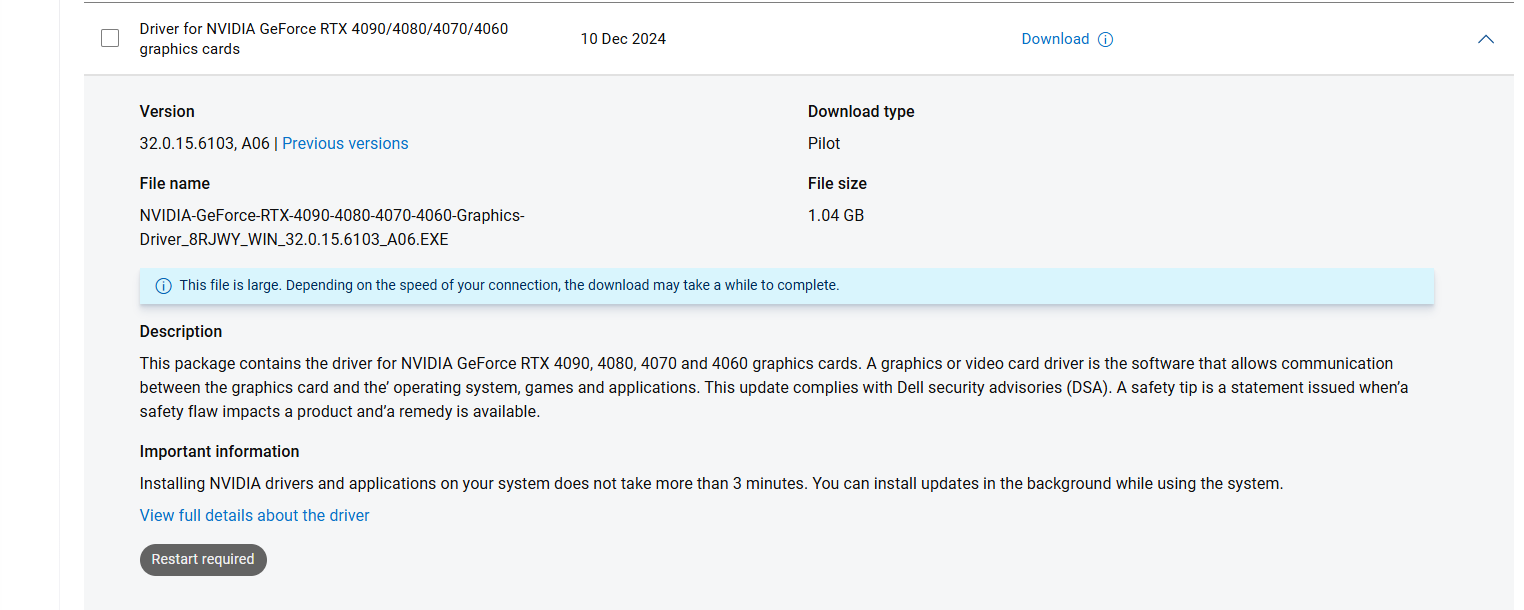This screenshot has height=610, width=1524.
Task: Collapse the NVIDIA driver details chevron
Action: tap(1486, 39)
